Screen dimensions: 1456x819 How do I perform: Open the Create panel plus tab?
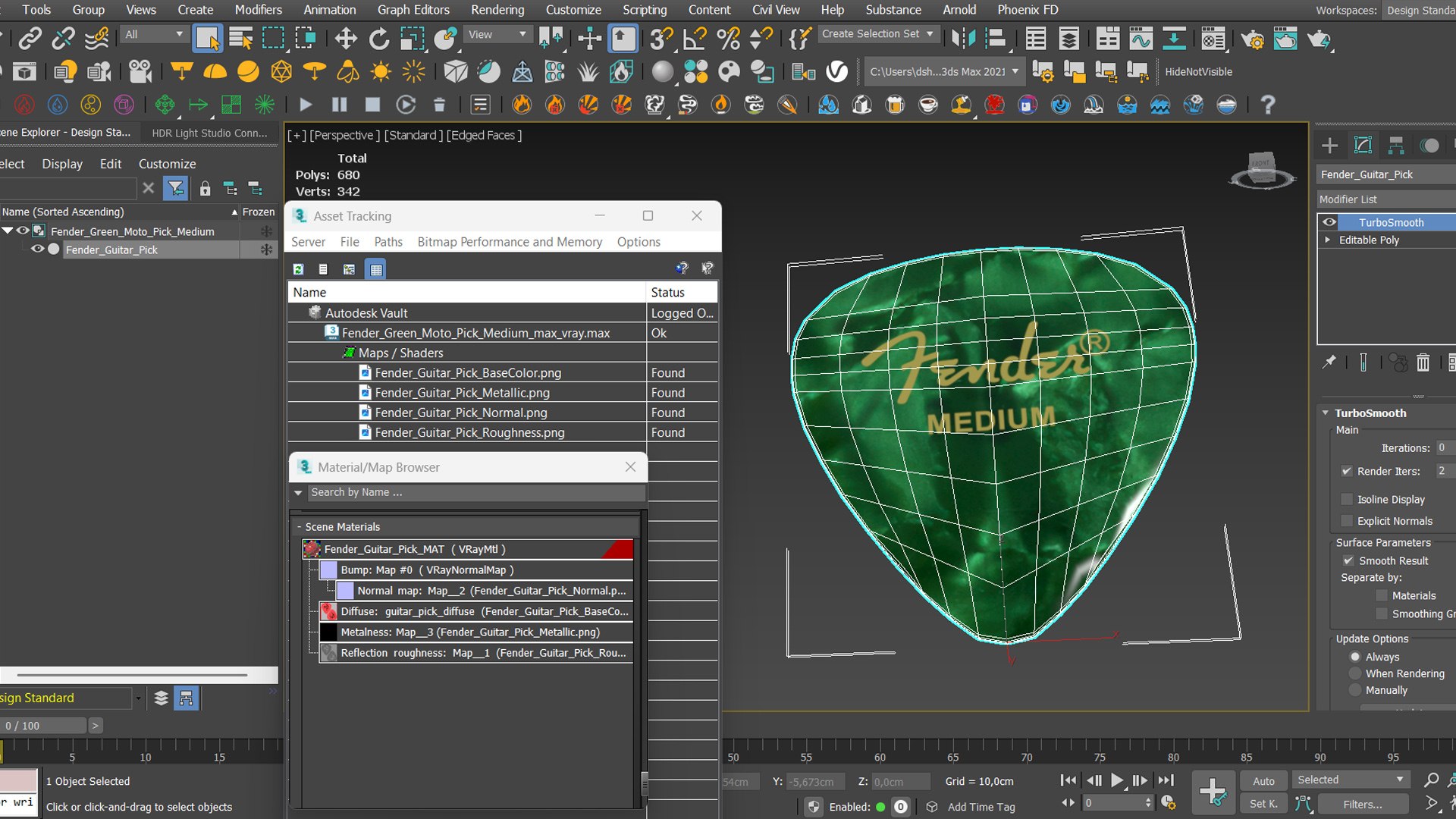pyautogui.click(x=1329, y=145)
